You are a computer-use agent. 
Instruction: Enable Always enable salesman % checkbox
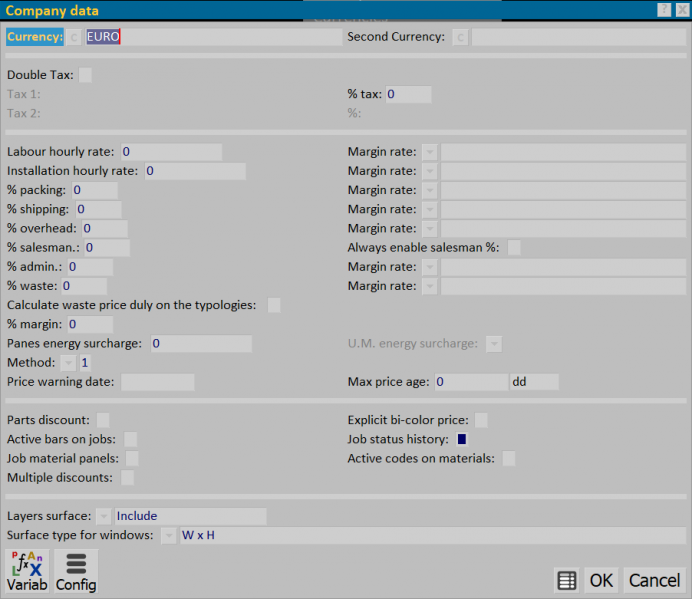514,248
